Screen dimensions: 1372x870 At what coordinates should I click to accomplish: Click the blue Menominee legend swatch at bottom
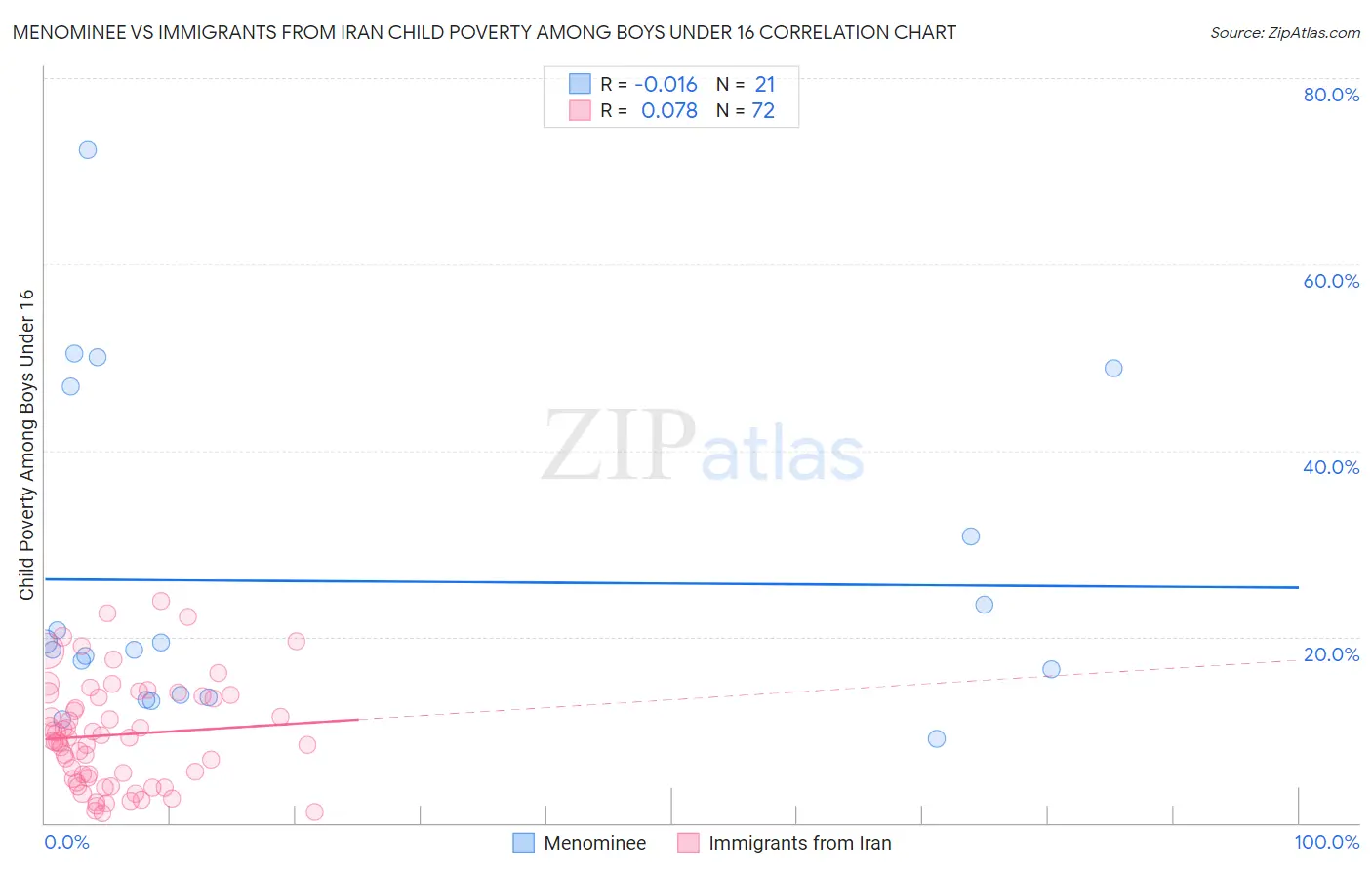point(524,843)
